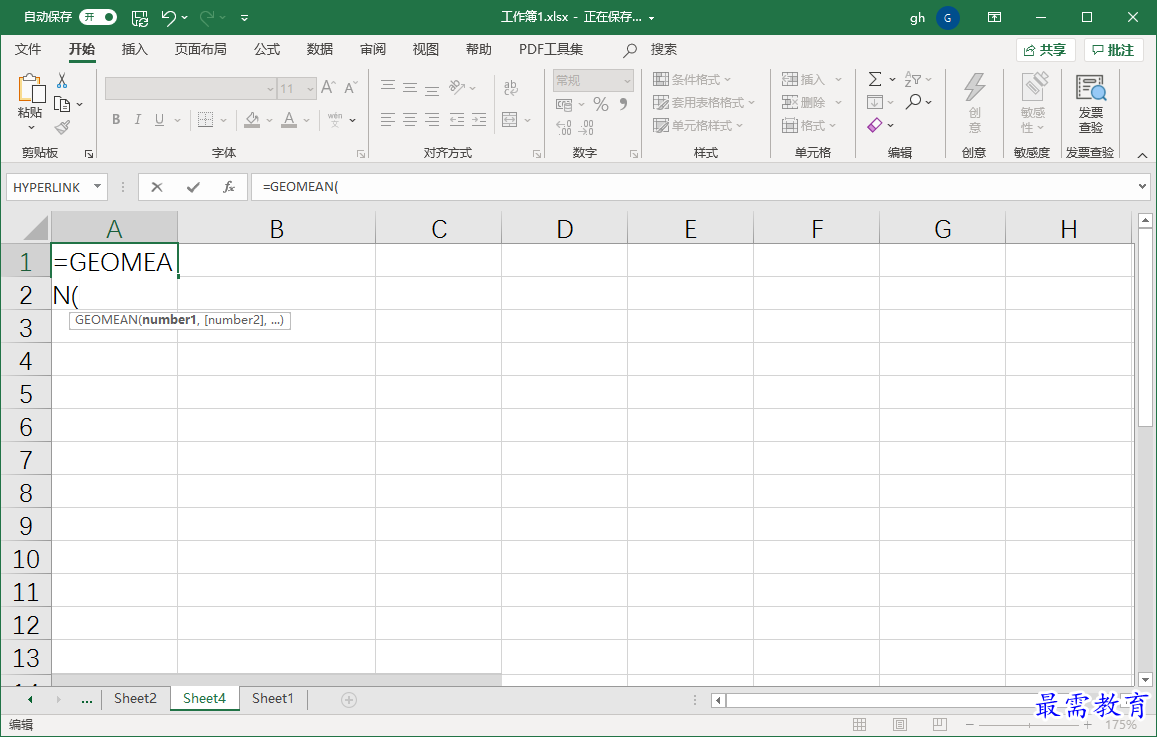Click the account avatar G
This screenshot has width=1157, height=737.
point(947,18)
